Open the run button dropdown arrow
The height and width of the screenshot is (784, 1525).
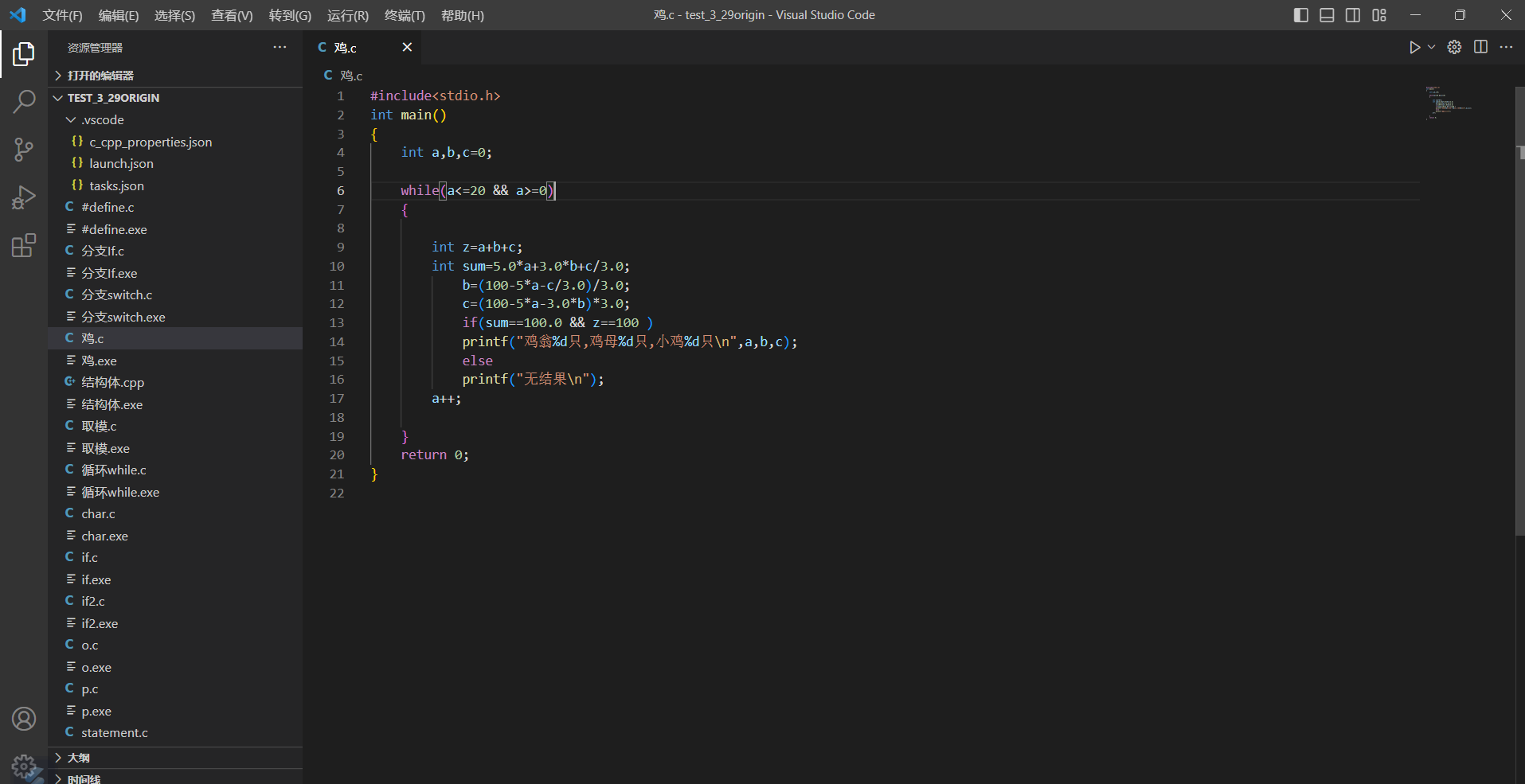click(1431, 47)
